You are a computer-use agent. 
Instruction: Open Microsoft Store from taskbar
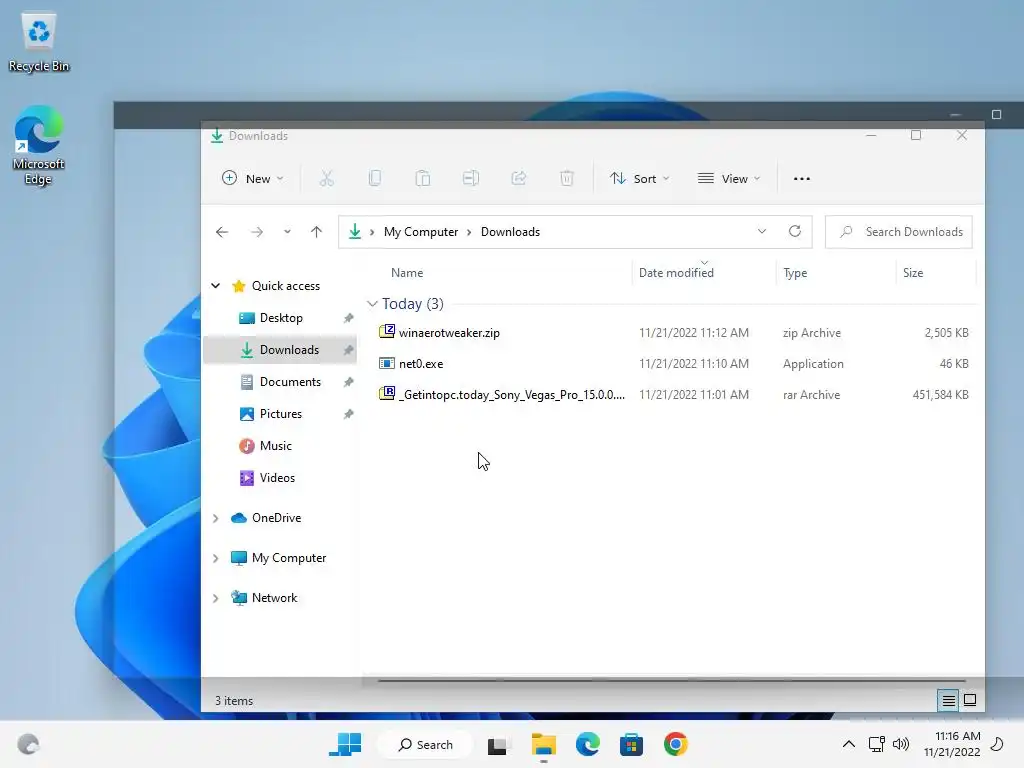coord(632,744)
